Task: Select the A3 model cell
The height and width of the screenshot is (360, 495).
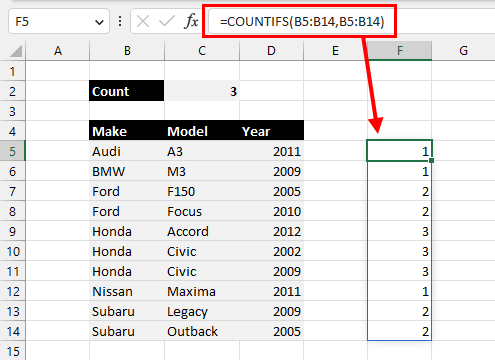Action: 202,151
